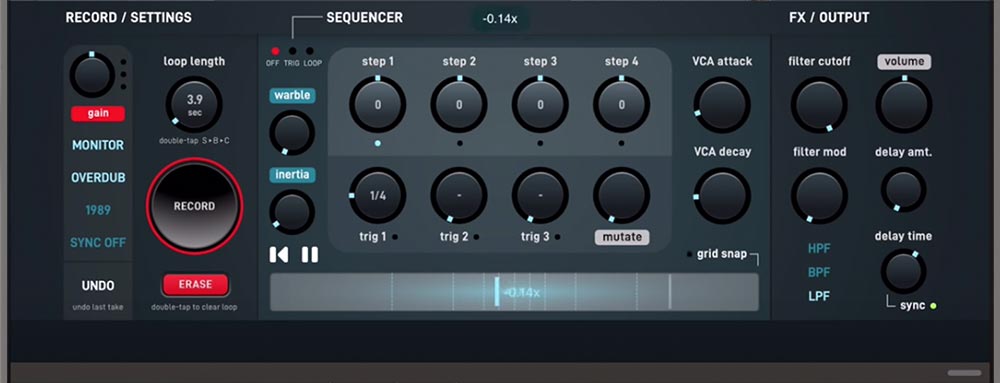Toggle MONITOR mode

[x=98, y=145]
